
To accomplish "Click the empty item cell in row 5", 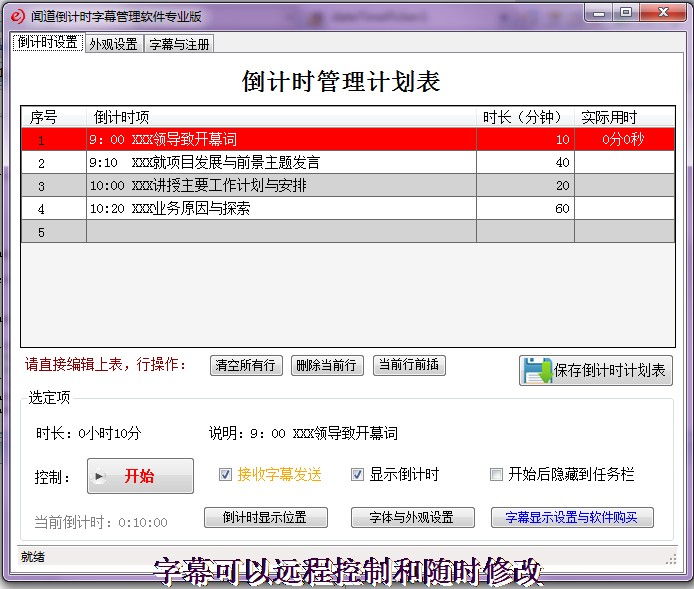I will [x=281, y=231].
